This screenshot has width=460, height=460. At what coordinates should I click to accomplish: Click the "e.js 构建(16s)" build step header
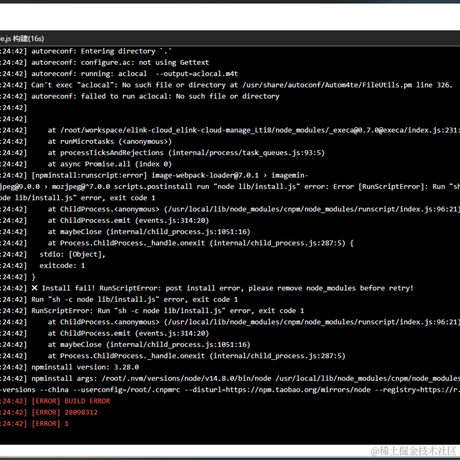pyautogui.click(x=22, y=39)
